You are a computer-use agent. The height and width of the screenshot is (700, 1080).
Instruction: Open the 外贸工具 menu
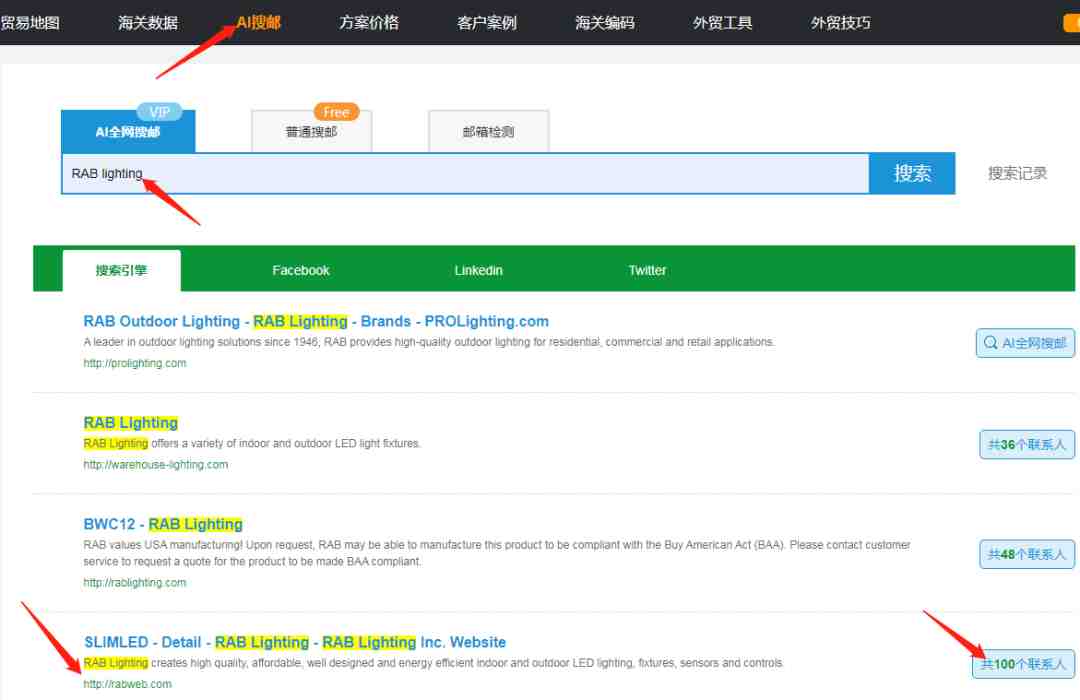tap(722, 23)
